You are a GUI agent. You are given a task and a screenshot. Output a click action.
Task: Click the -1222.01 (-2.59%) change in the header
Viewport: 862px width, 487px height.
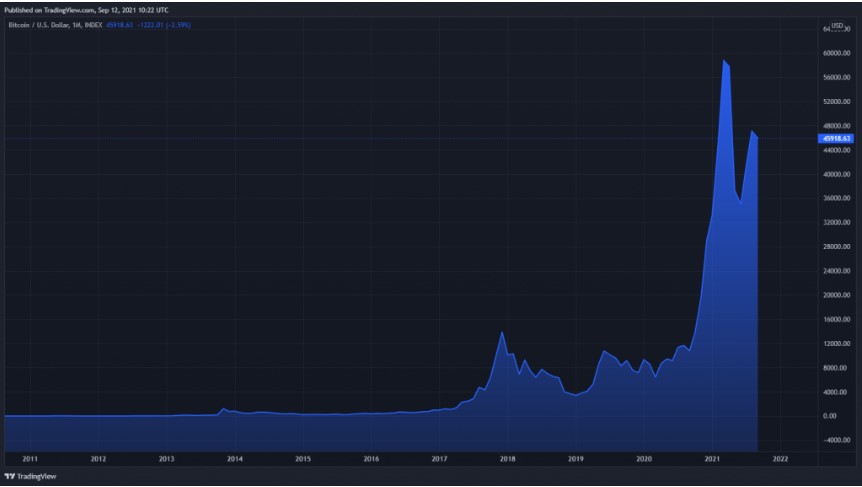tap(163, 25)
